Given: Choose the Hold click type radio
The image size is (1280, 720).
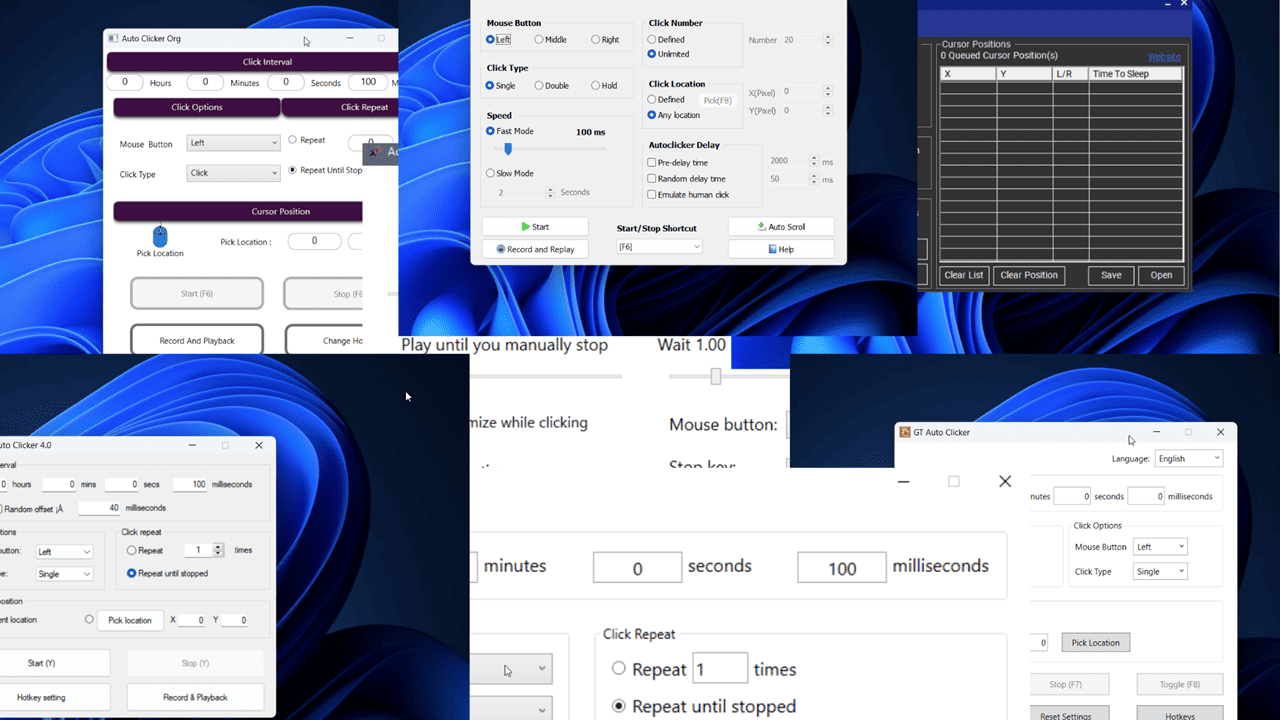Looking at the screenshot, I should [596, 86].
